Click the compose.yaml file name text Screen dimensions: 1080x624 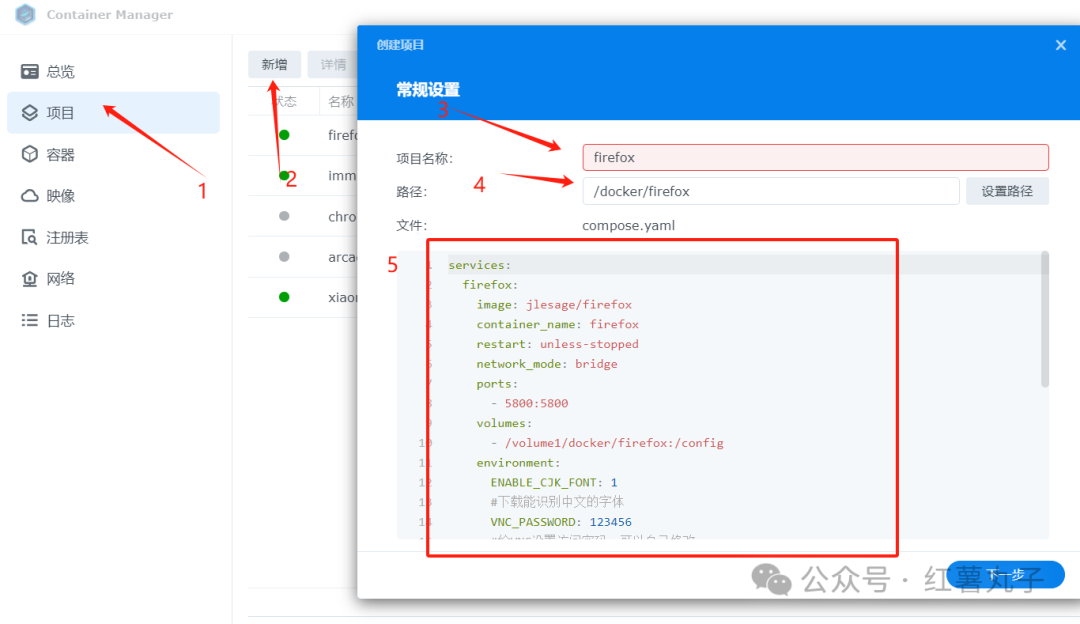click(628, 225)
